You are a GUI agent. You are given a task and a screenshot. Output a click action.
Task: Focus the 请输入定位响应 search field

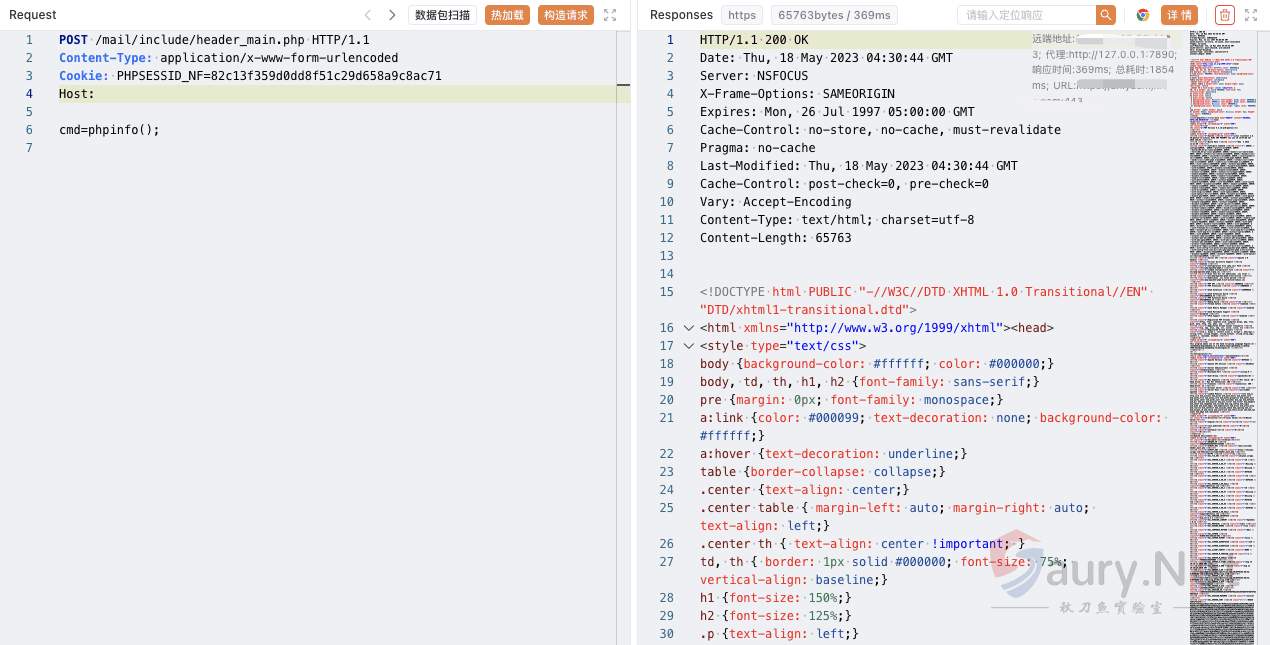tap(1025, 15)
